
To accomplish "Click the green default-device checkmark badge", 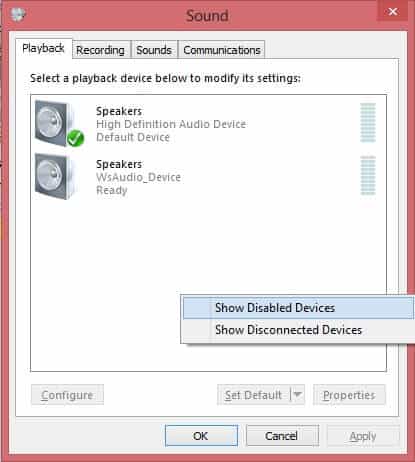I will click(75, 138).
